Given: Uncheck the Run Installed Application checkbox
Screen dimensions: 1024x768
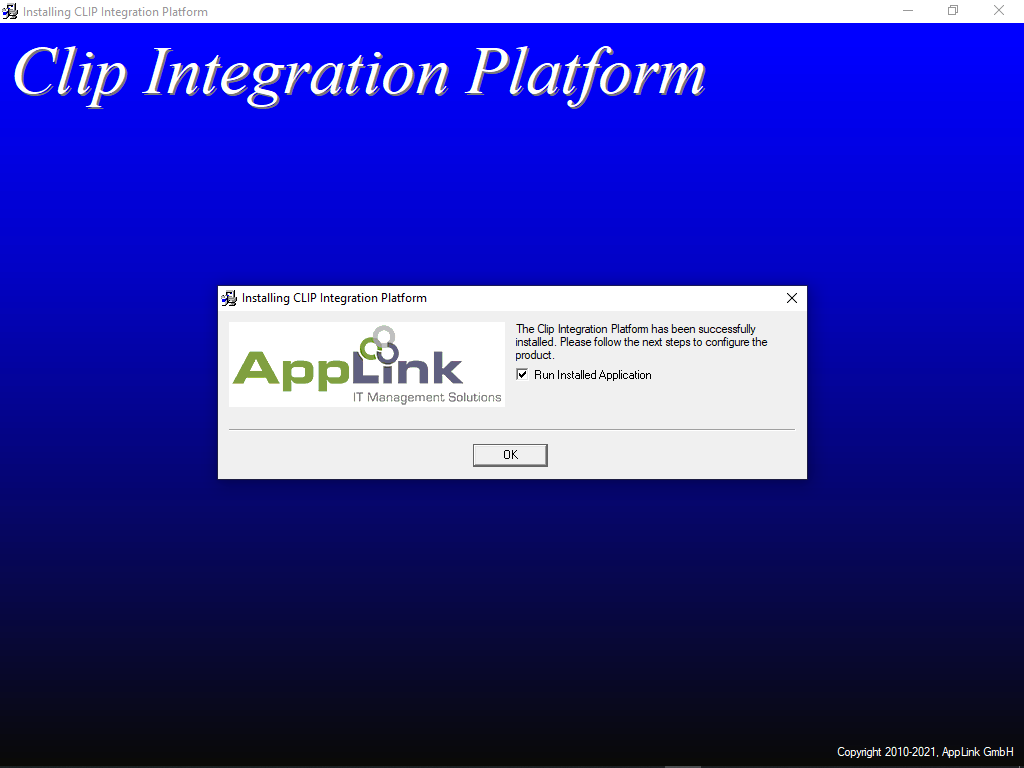Looking at the screenshot, I should pyautogui.click(x=522, y=374).
